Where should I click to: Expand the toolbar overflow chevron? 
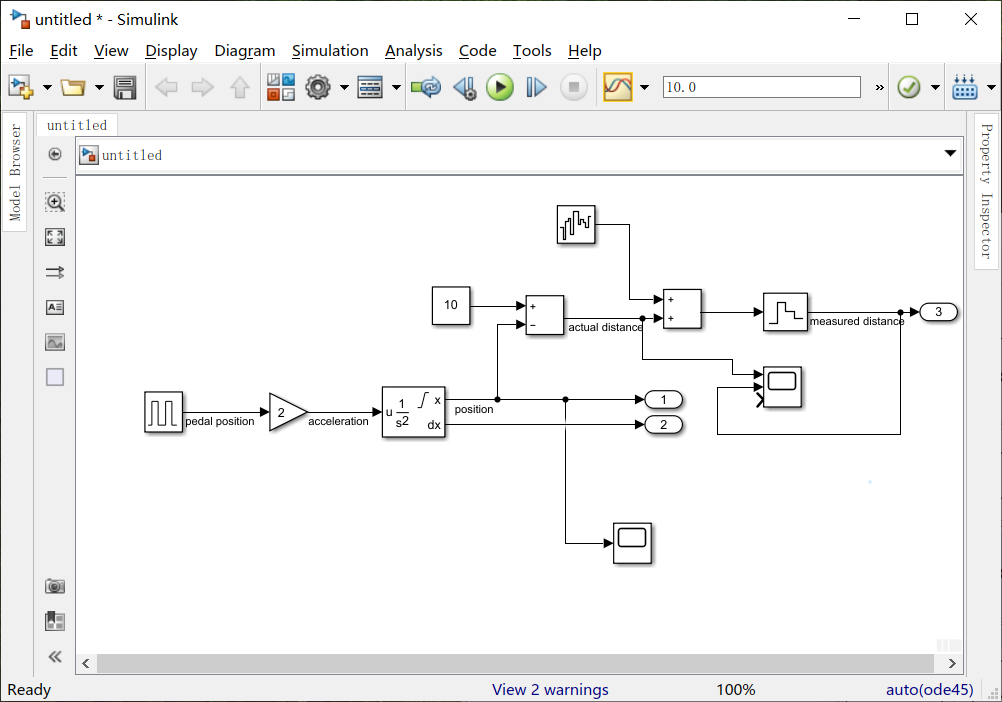(x=878, y=87)
